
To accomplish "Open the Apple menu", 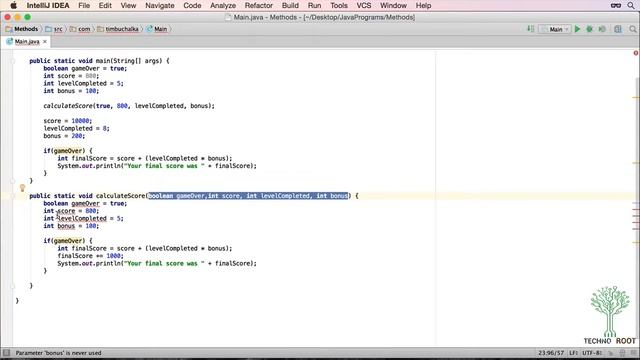I will tap(13, 5).
